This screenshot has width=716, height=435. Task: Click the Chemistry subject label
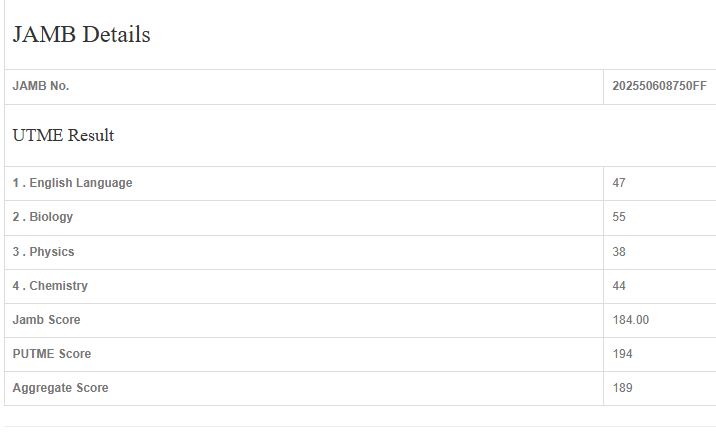[50, 286]
